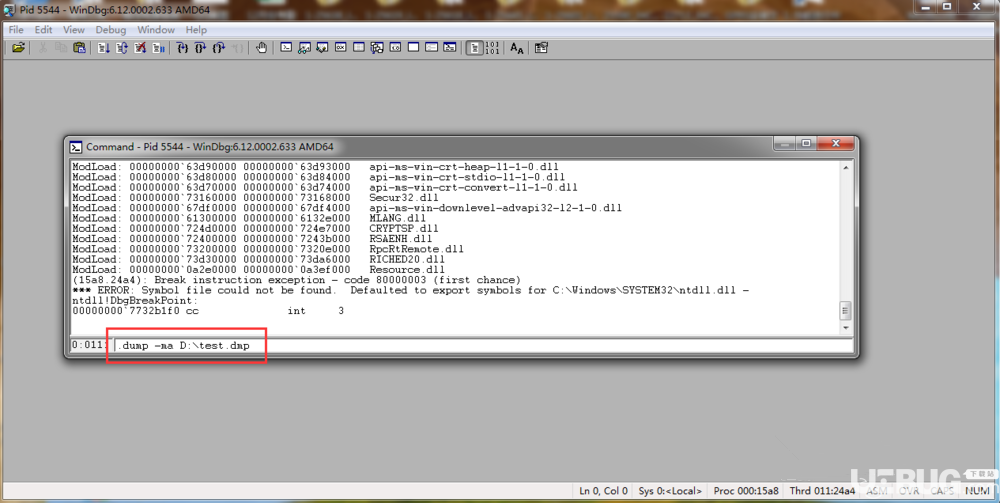
Task: Click the 'Secur32.dll' ModLoad line
Action: pyautogui.click(x=255, y=198)
